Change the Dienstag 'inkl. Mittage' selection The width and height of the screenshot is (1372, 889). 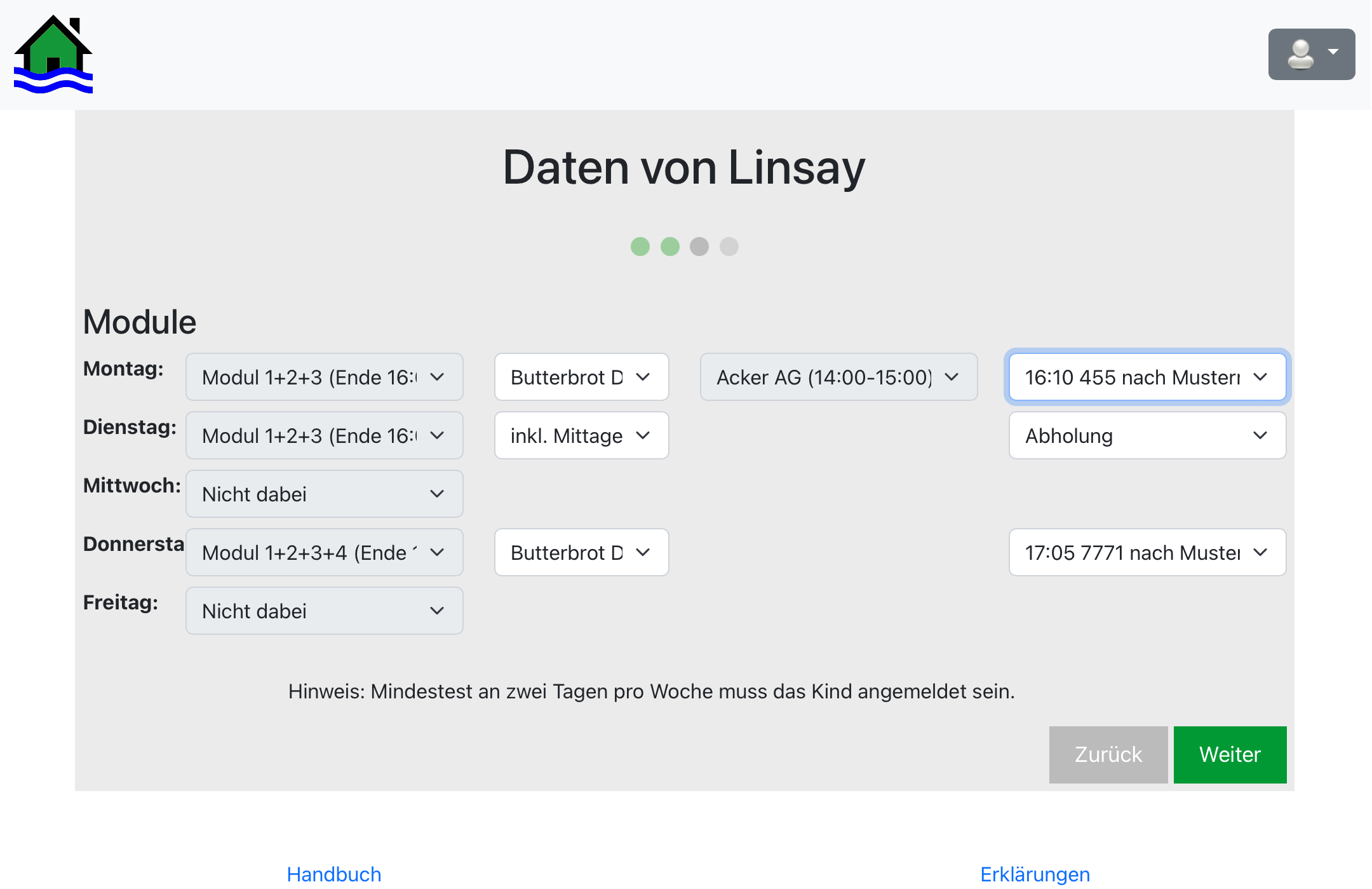click(581, 435)
